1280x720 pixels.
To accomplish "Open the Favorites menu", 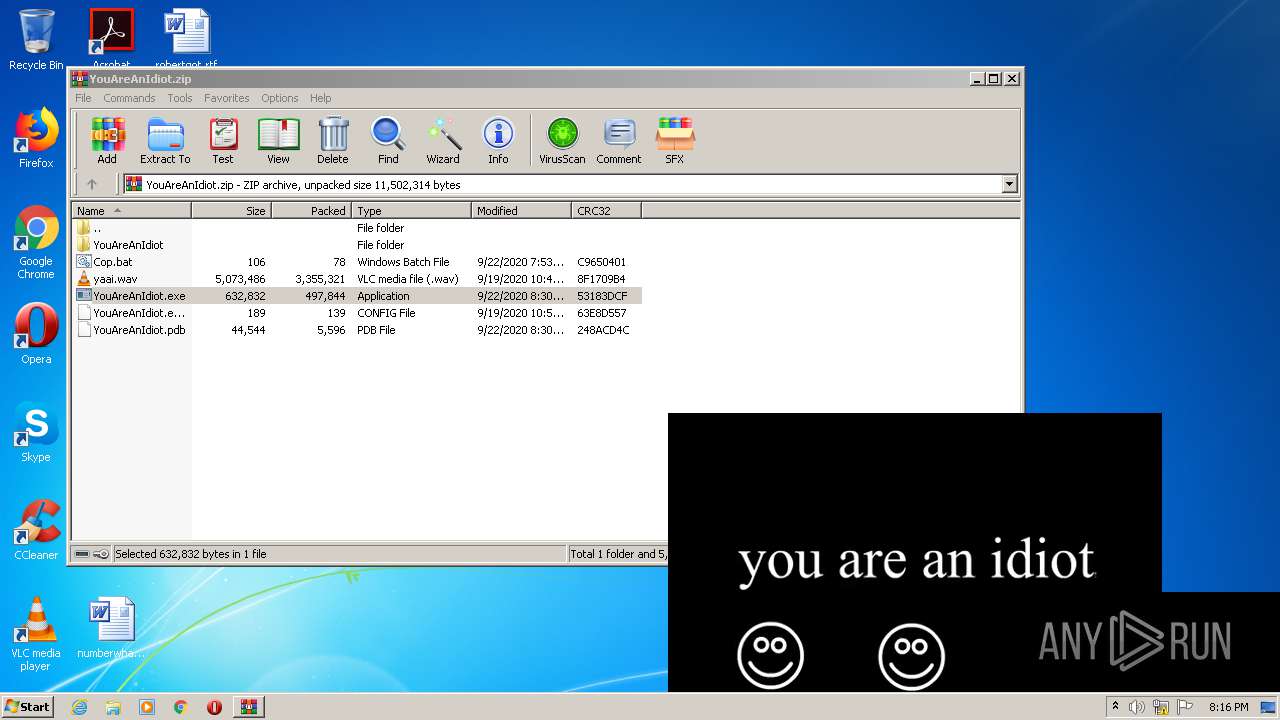I will coord(227,98).
